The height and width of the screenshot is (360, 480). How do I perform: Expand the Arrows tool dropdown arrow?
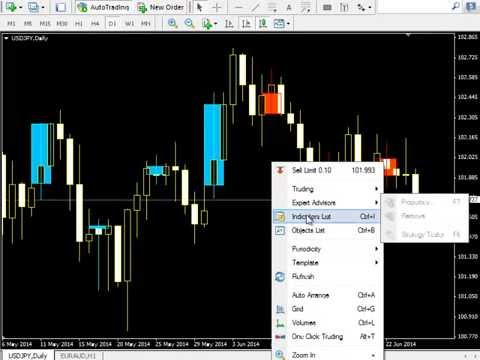coord(370,7)
